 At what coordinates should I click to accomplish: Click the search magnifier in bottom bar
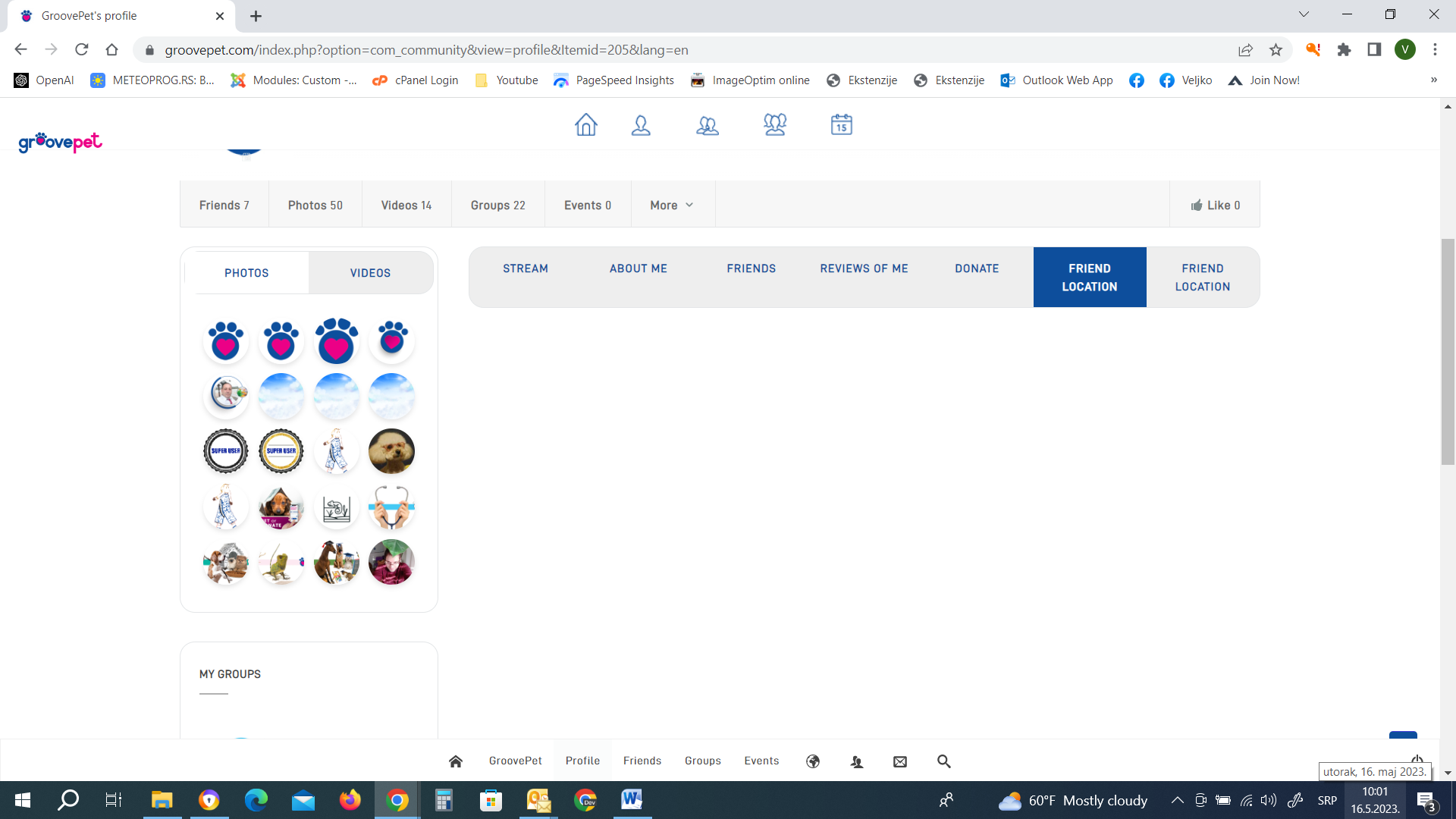point(944,761)
